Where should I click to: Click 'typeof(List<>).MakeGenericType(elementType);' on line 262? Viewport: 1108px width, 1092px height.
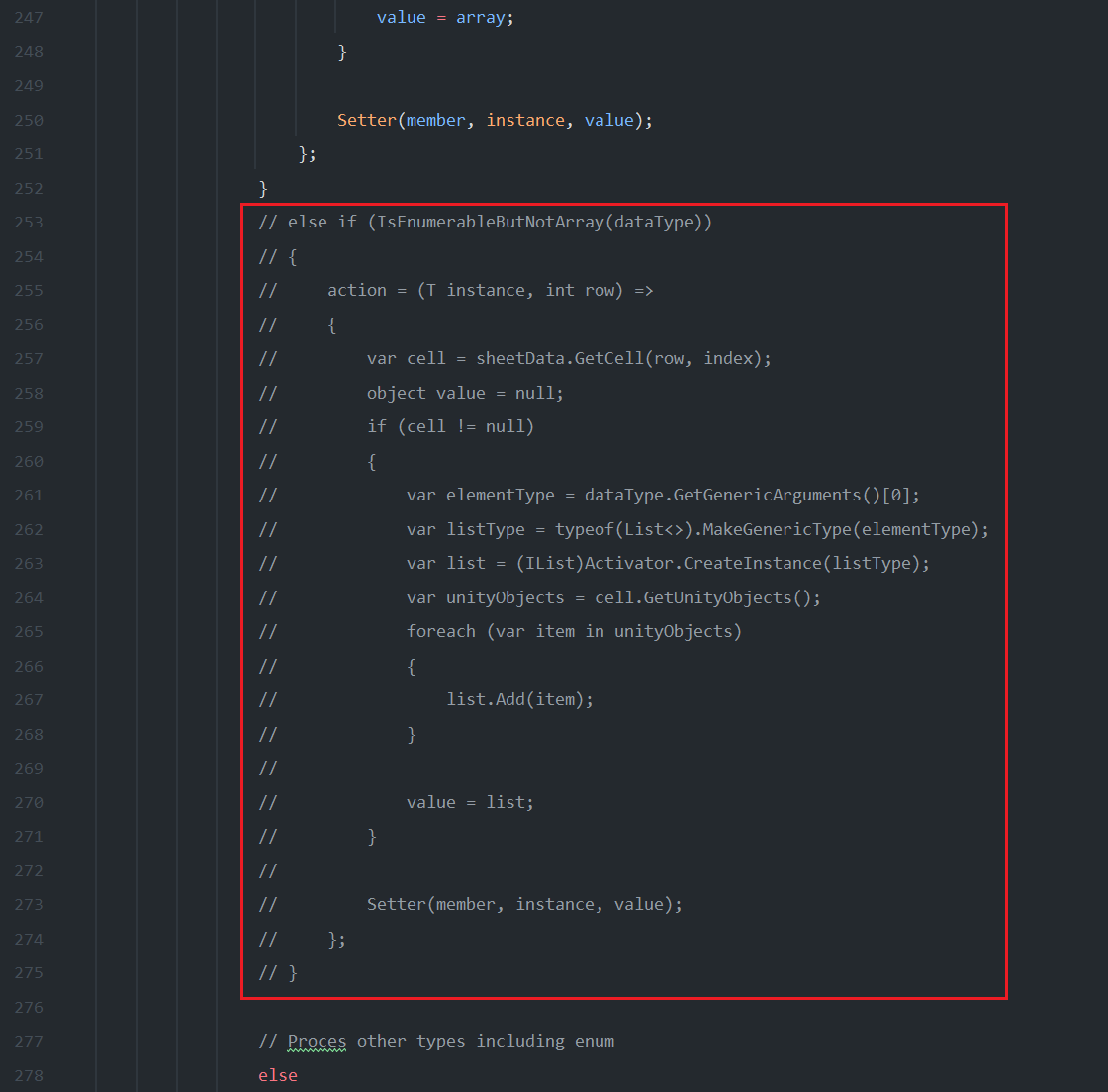pyautogui.click(x=773, y=530)
